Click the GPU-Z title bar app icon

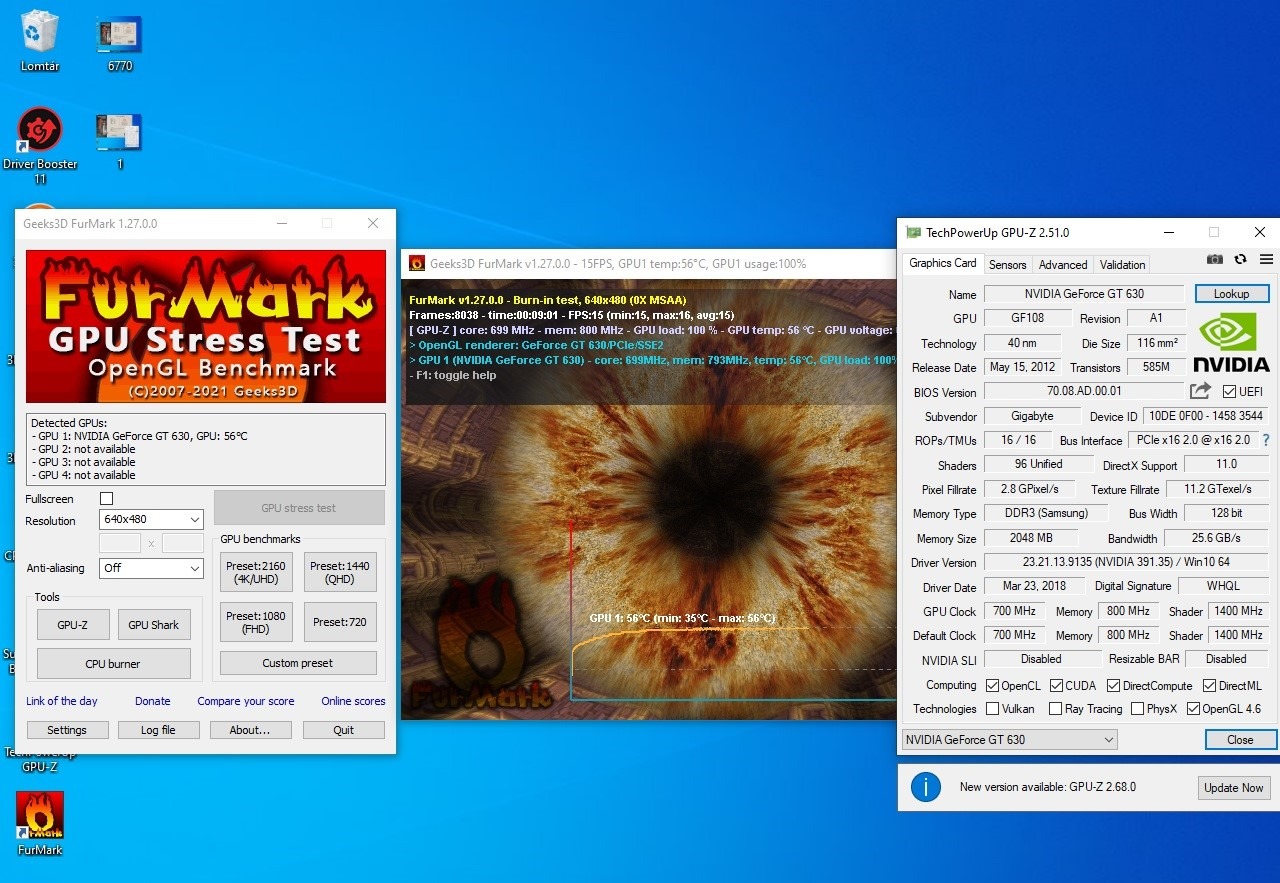(x=913, y=232)
